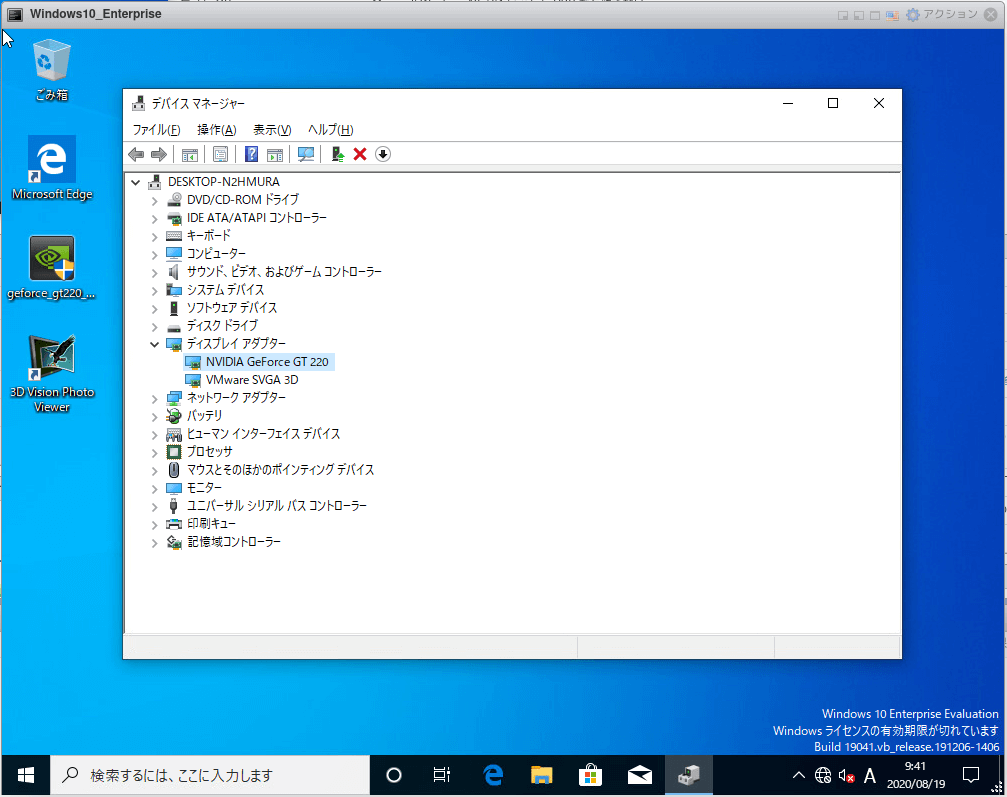Viewport: 1007px width, 797px height.
Task: Open the Windows Start button
Action: (x=26, y=775)
